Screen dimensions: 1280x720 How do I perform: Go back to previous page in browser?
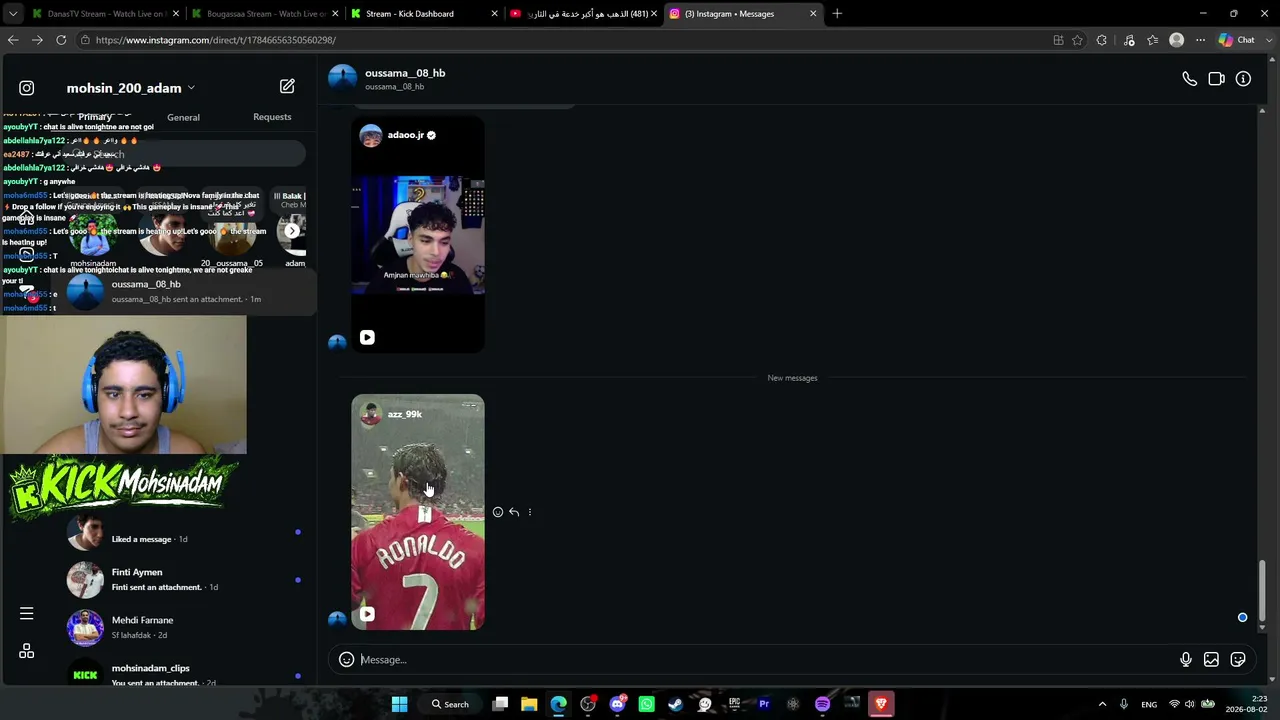pyautogui.click(x=13, y=40)
